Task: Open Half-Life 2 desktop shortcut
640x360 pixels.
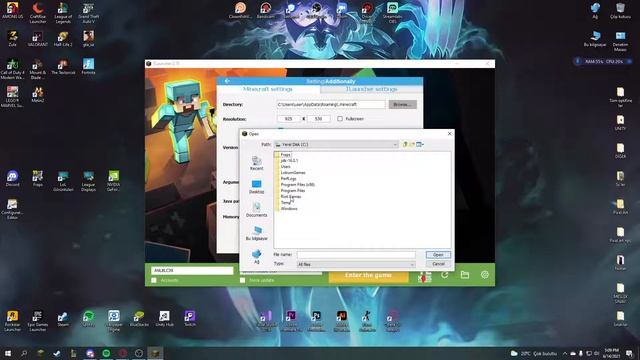Action: [x=63, y=39]
